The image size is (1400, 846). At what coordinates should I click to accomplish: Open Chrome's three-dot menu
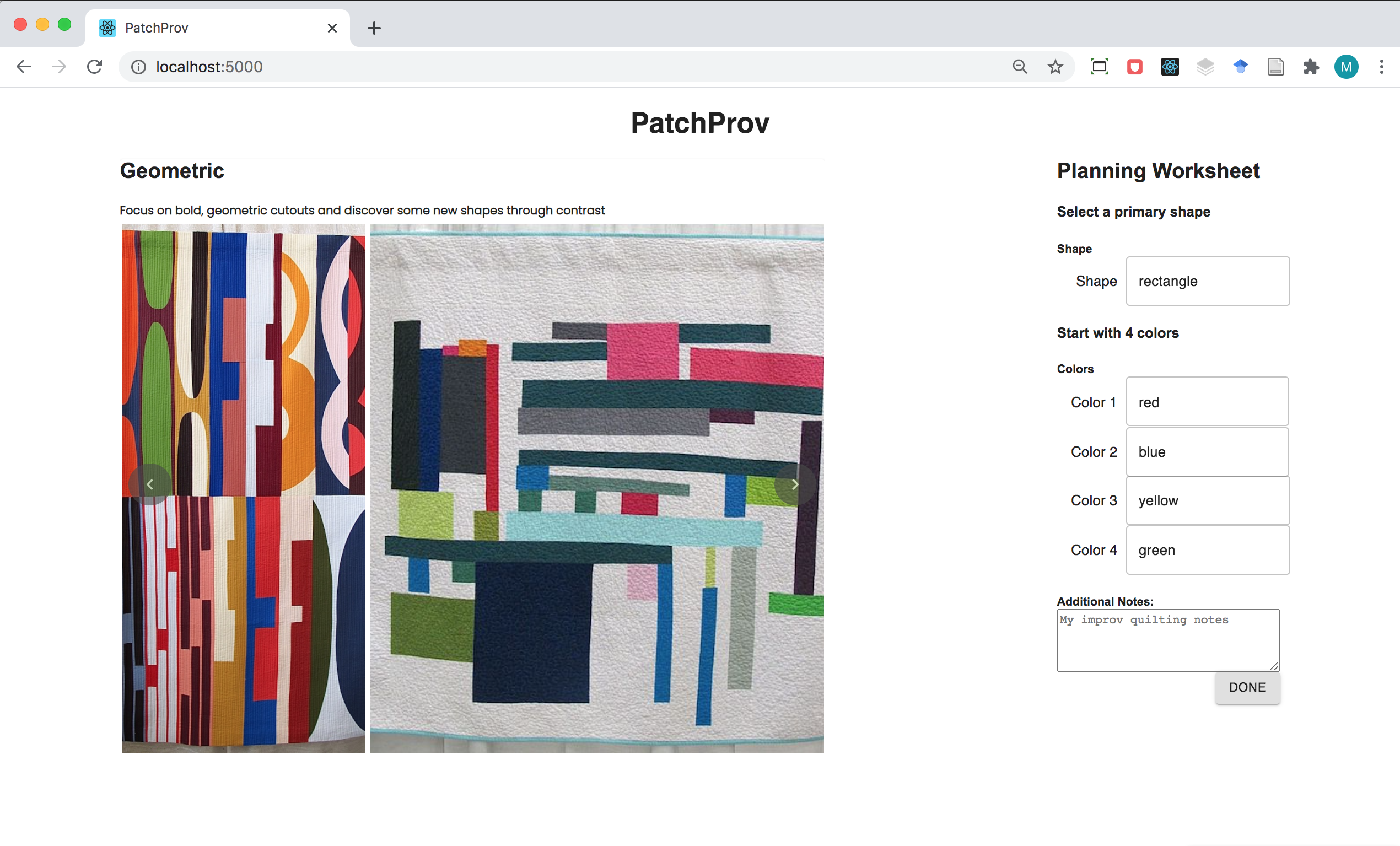coord(1381,67)
